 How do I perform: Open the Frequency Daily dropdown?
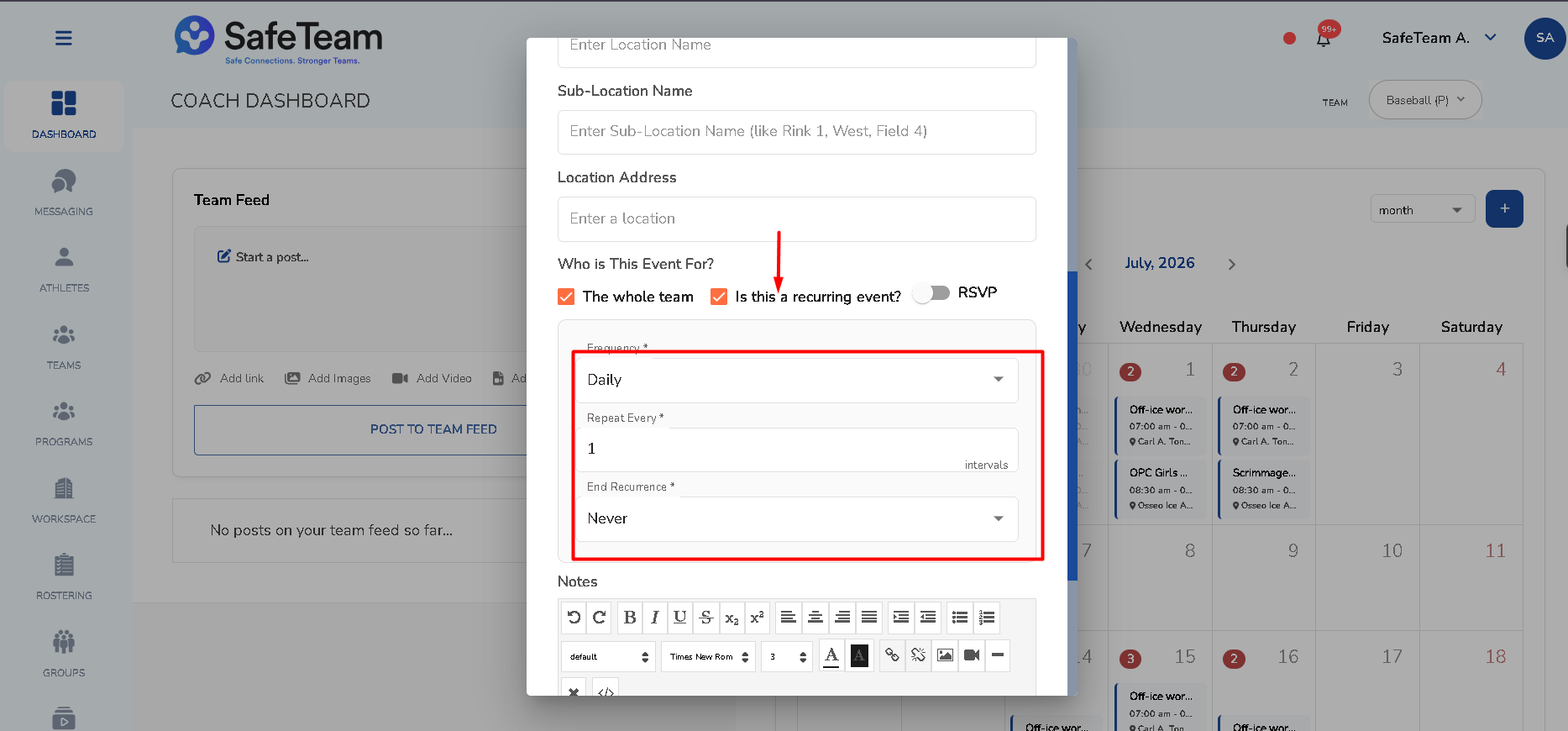[x=796, y=380]
